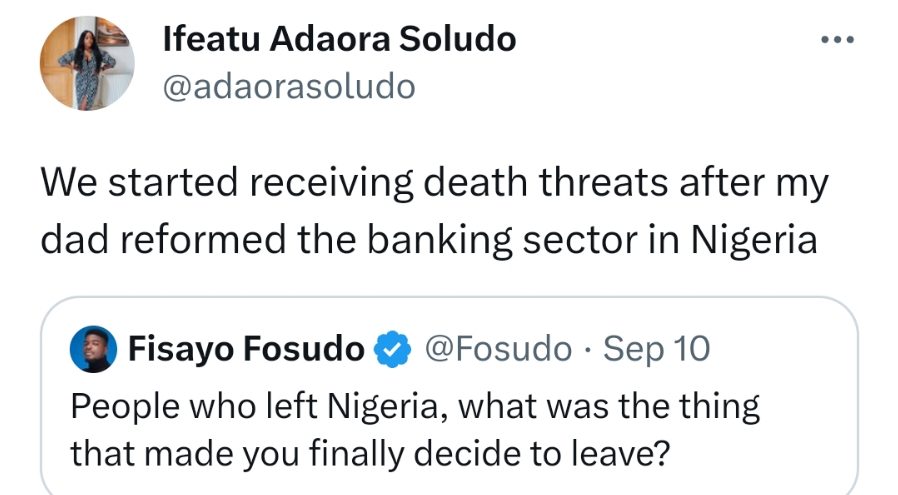Open the three-dot more options menu

coord(837,41)
